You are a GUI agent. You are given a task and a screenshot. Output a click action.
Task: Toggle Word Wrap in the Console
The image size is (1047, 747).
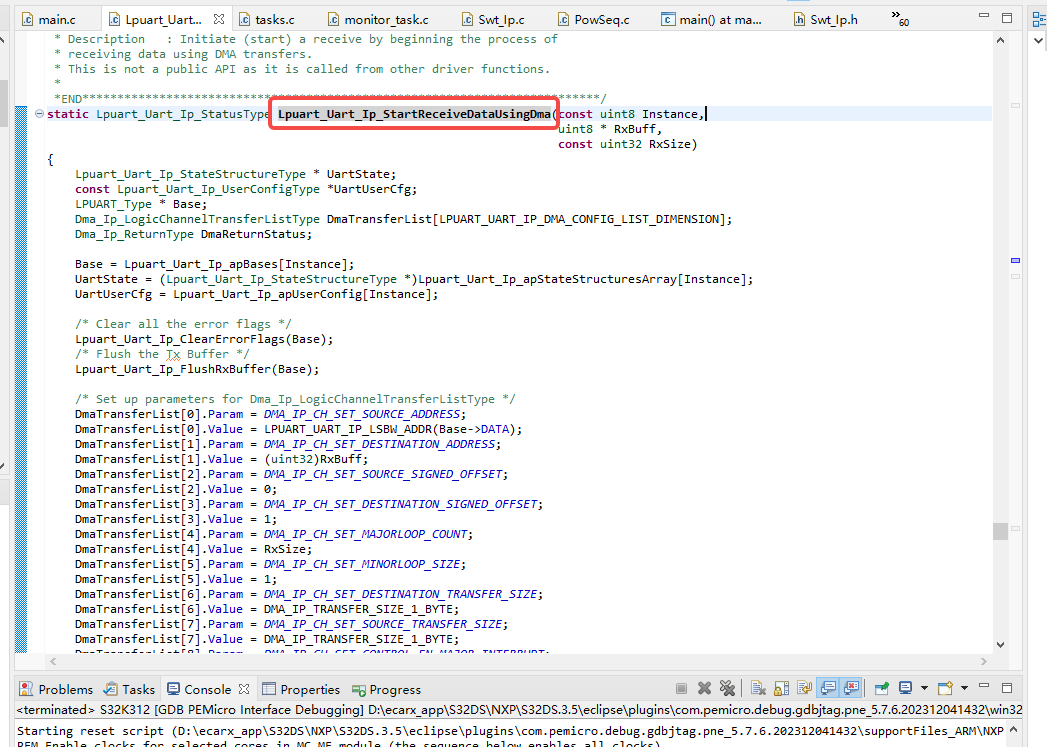click(805, 688)
